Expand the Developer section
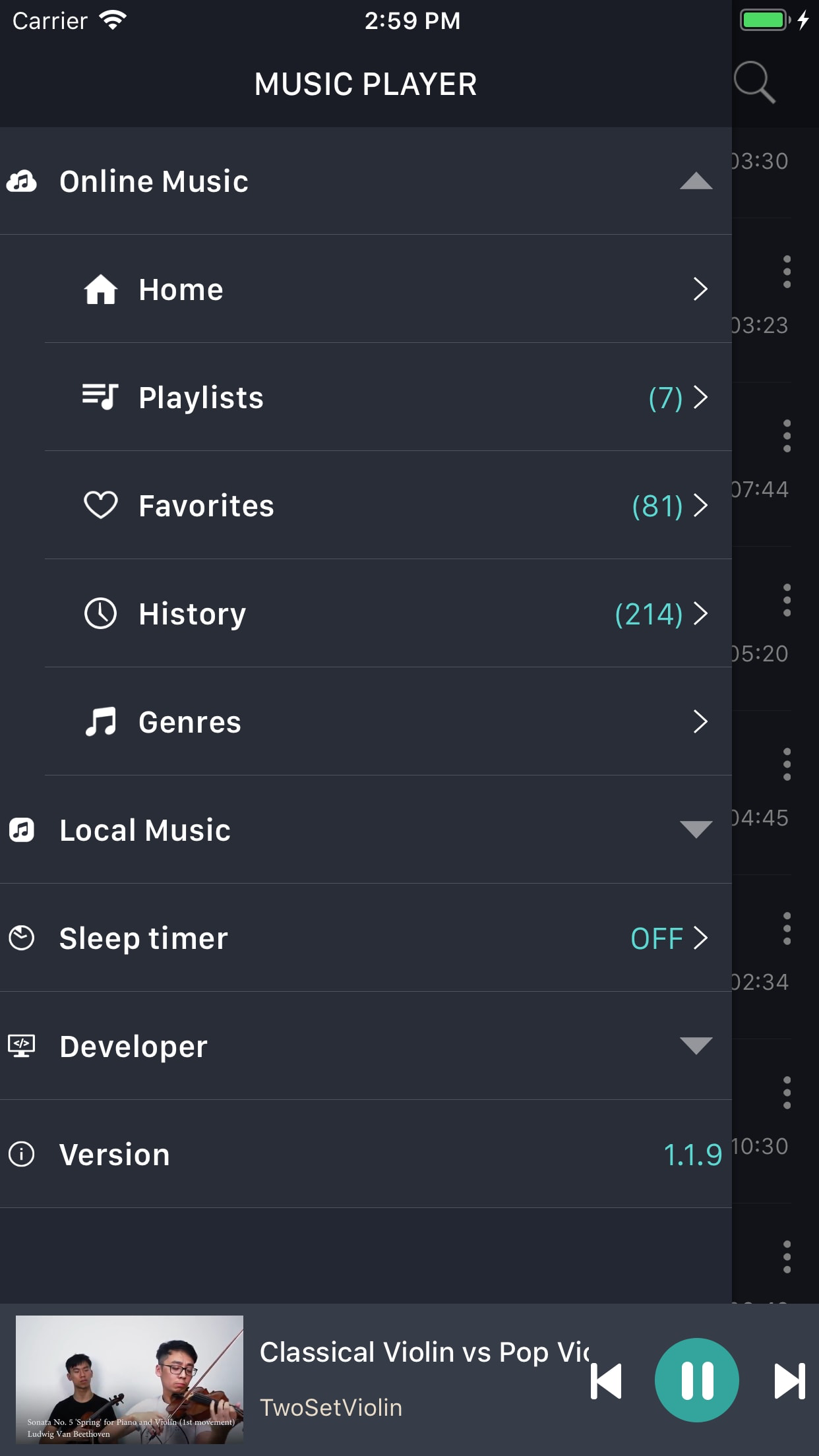Screen dimensions: 819x1456 click(x=696, y=1046)
